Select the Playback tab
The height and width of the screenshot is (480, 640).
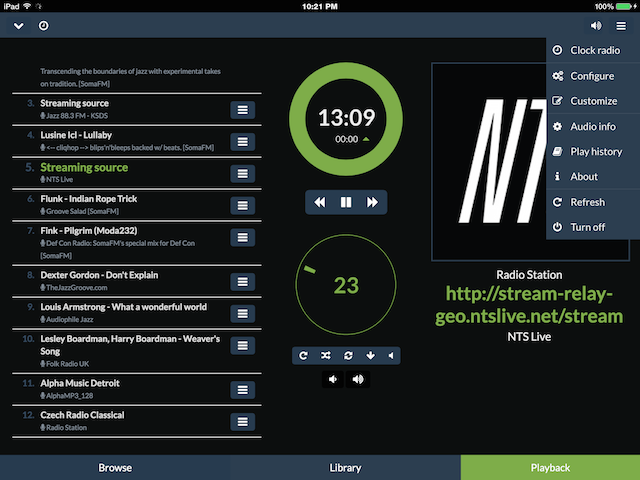[x=550, y=468]
